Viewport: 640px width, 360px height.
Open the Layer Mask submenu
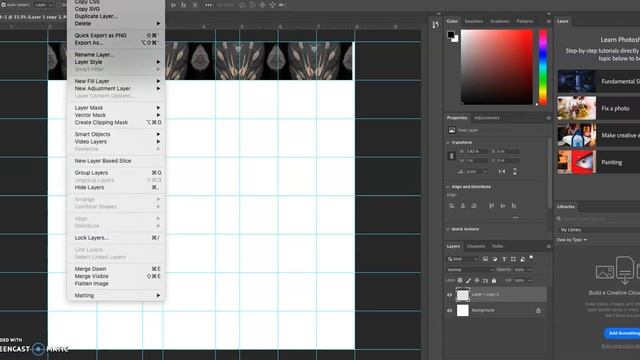coord(116,107)
